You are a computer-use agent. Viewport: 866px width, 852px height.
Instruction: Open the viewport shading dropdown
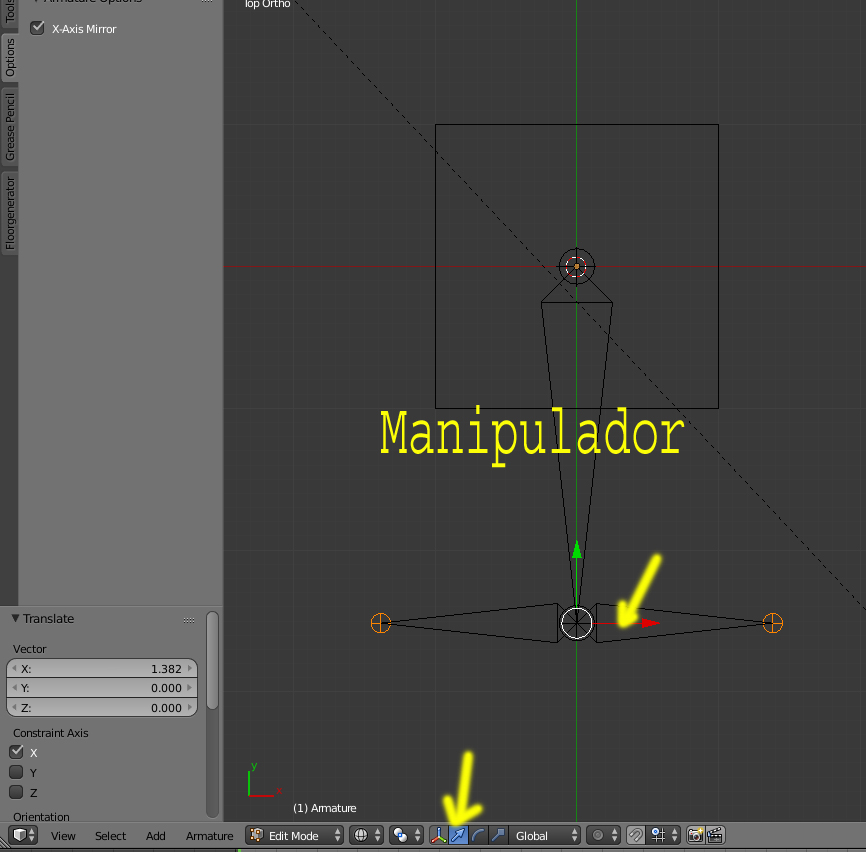point(367,835)
